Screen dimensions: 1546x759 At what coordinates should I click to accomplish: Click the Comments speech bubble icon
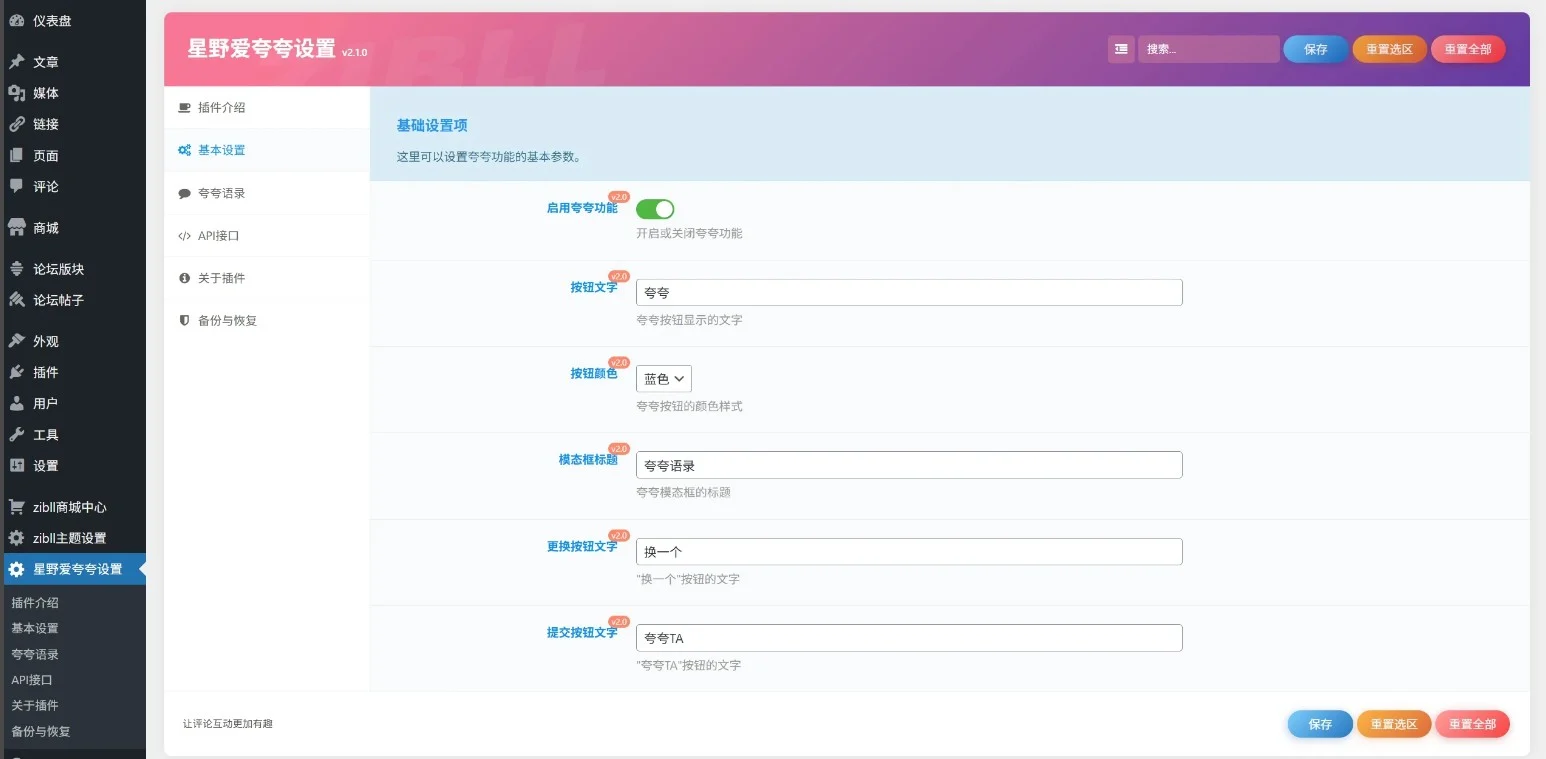tap(17, 186)
